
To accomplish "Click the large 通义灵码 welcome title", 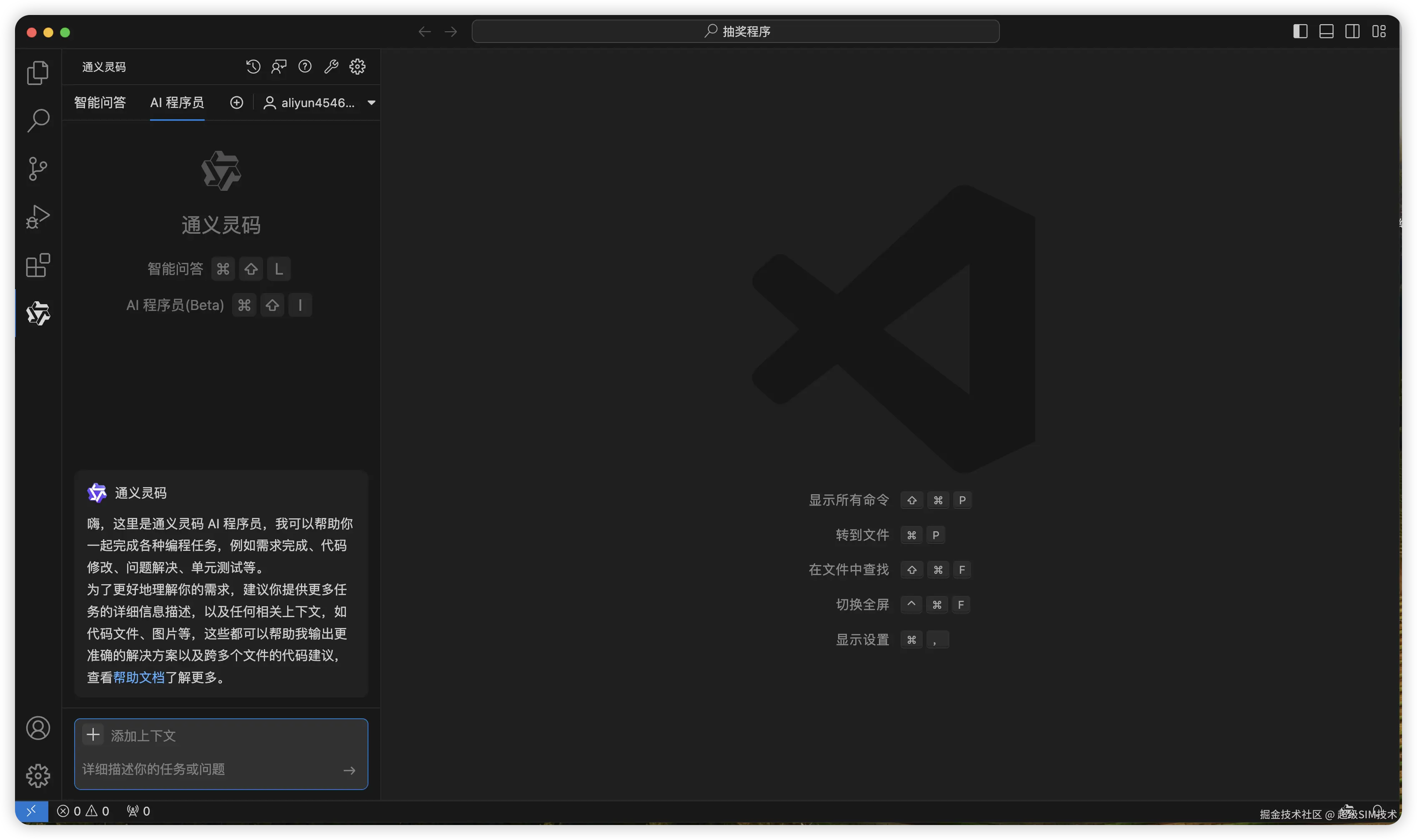I will click(221, 225).
